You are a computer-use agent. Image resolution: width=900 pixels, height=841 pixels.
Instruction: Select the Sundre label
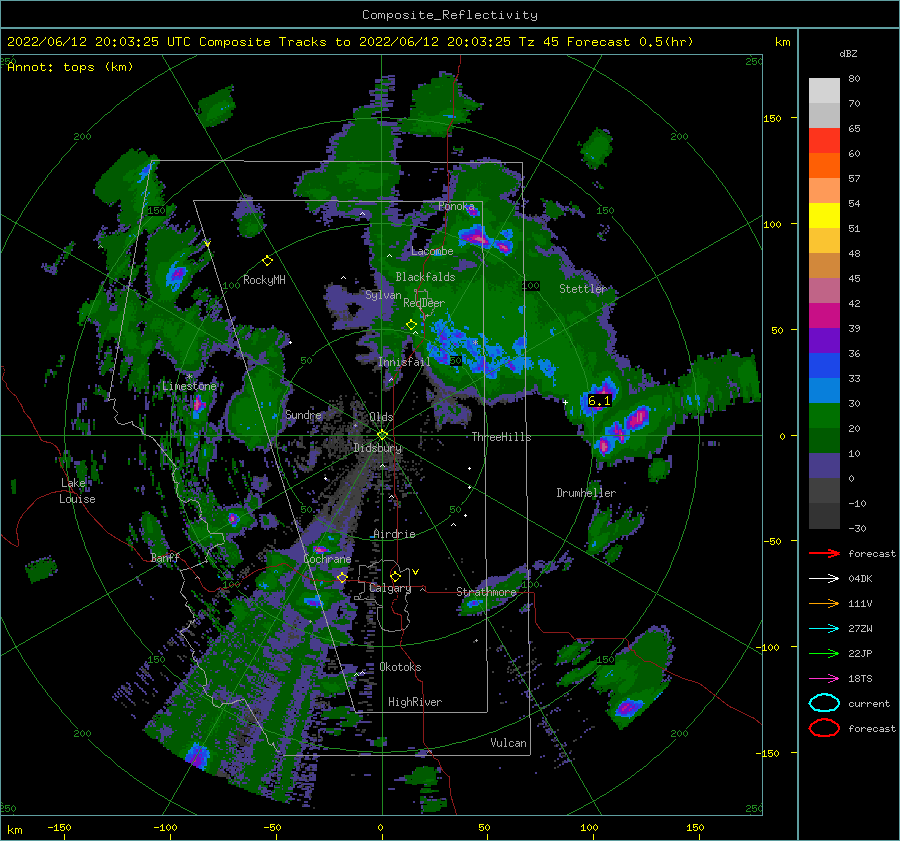(304, 414)
